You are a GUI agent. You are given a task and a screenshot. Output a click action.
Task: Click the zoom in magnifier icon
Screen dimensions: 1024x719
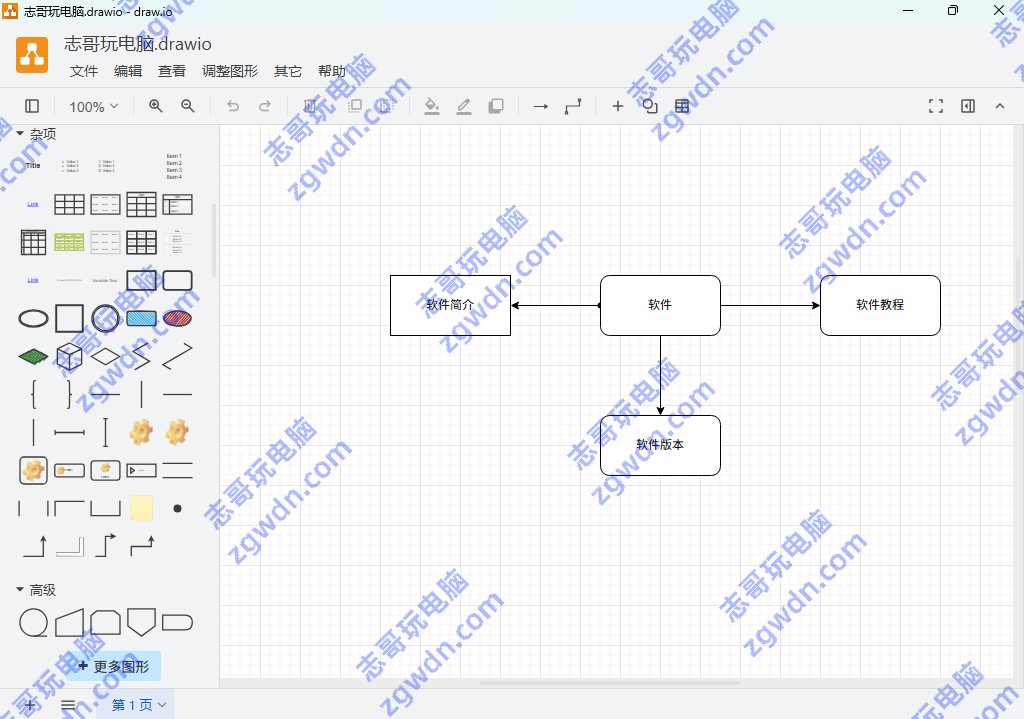pyautogui.click(x=155, y=106)
